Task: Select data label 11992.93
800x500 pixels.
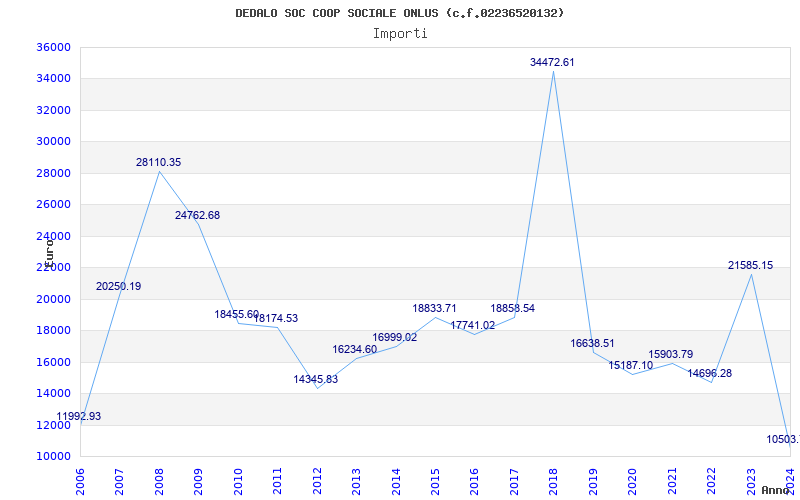Action: (79, 416)
